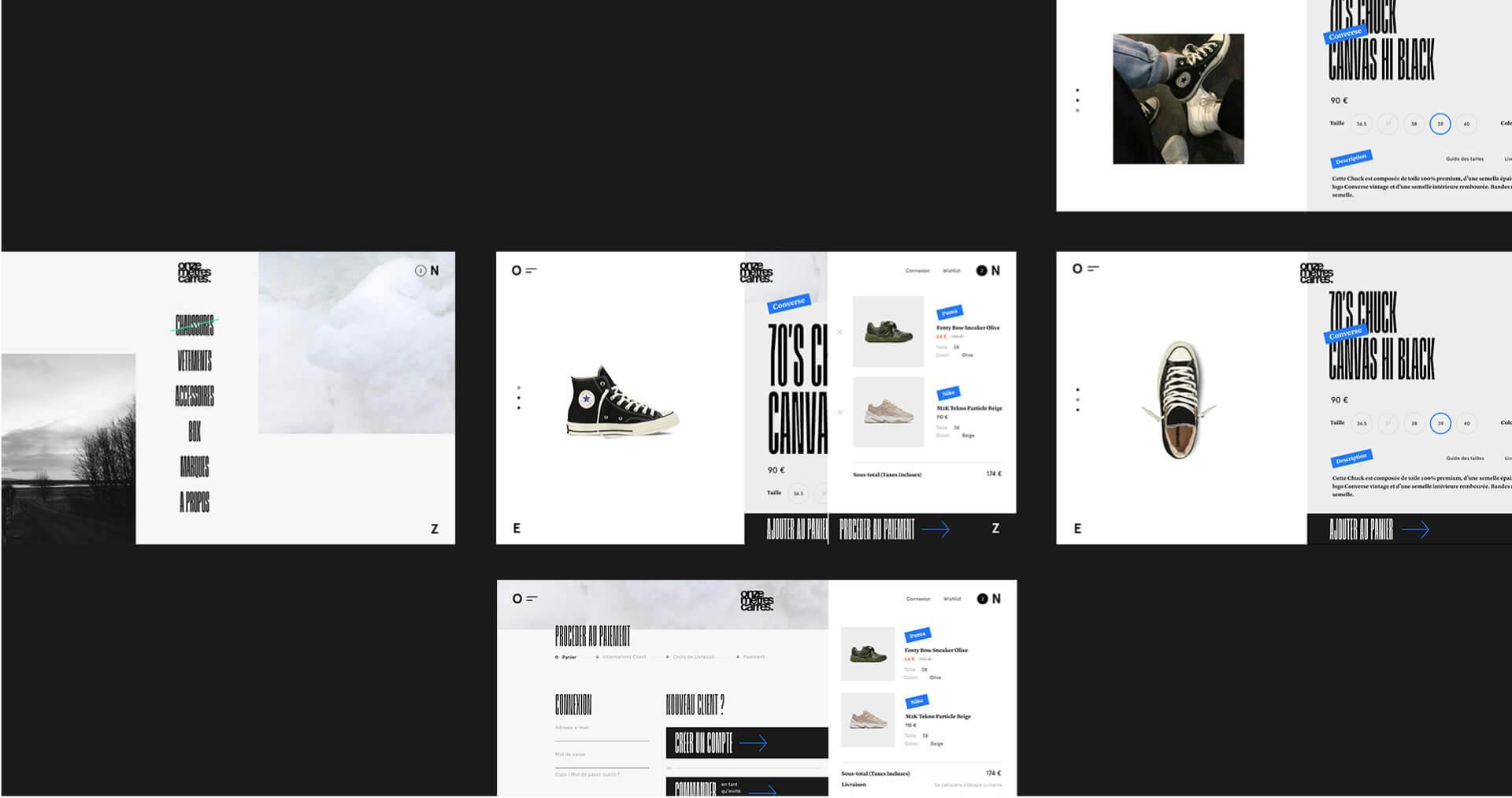The height and width of the screenshot is (798, 1512).
Task: Open VETEMENTS in the navigation menu
Action: pos(195,361)
